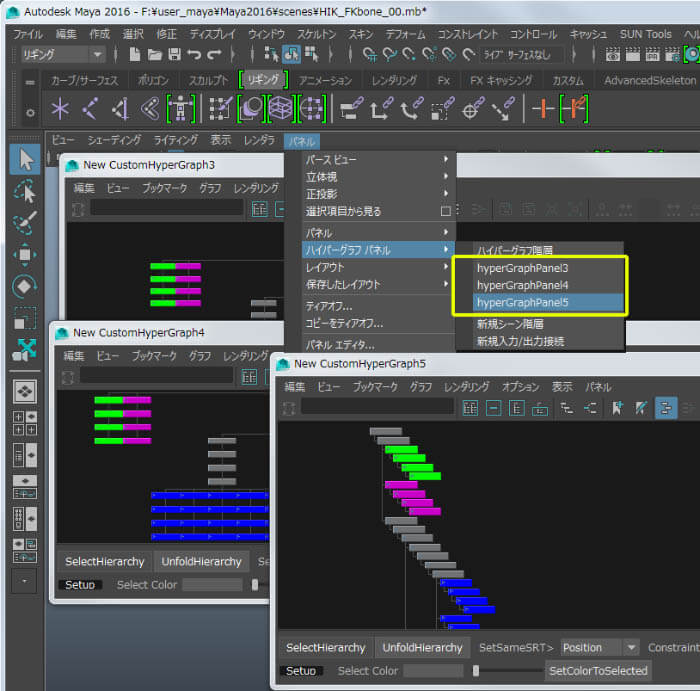Toggle the 選択項目から見る option box
Screen dimensions: 700x691
pyautogui.click(x=446, y=211)
